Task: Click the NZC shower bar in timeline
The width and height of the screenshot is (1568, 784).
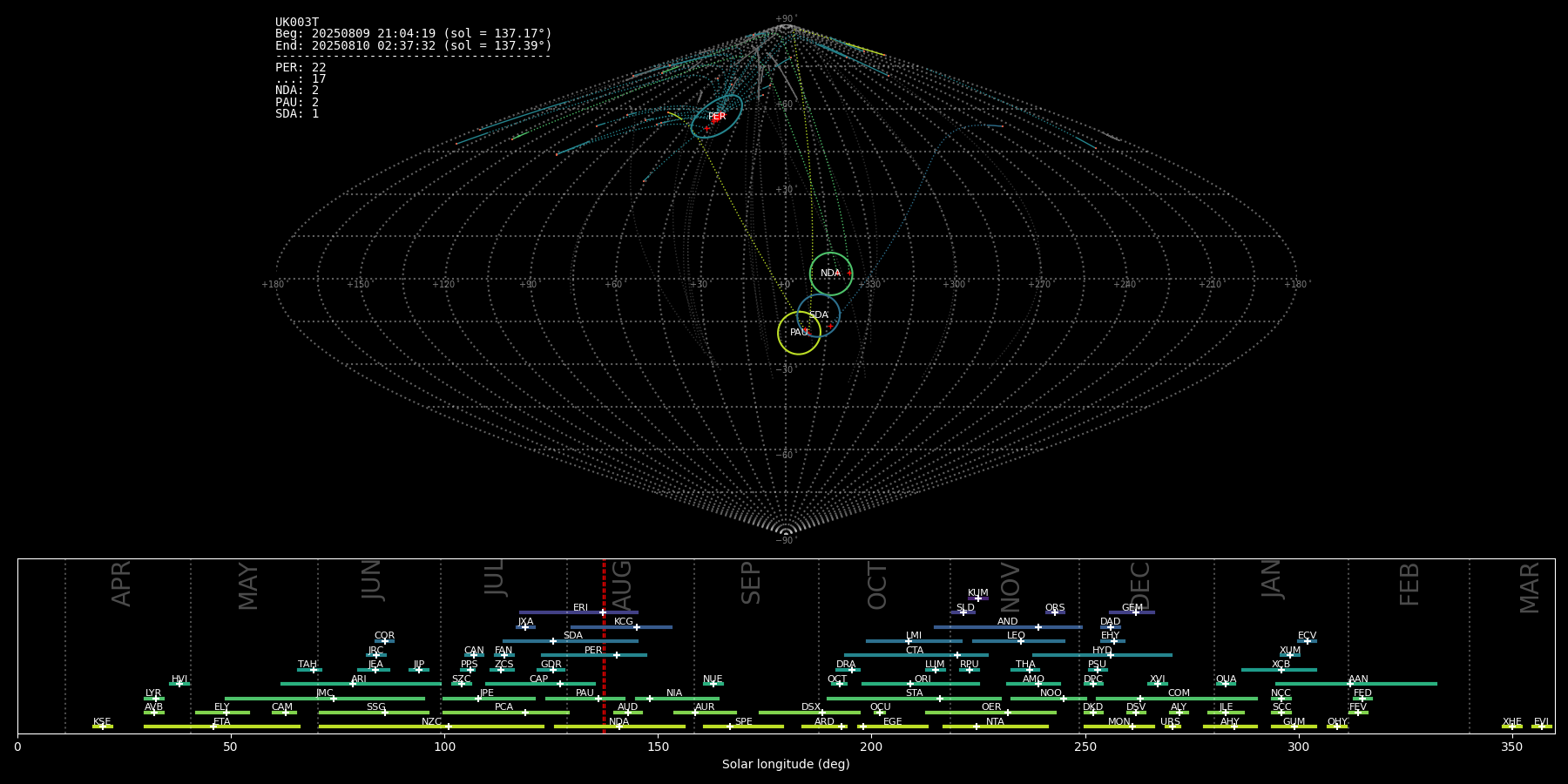Action: point(431,727)
